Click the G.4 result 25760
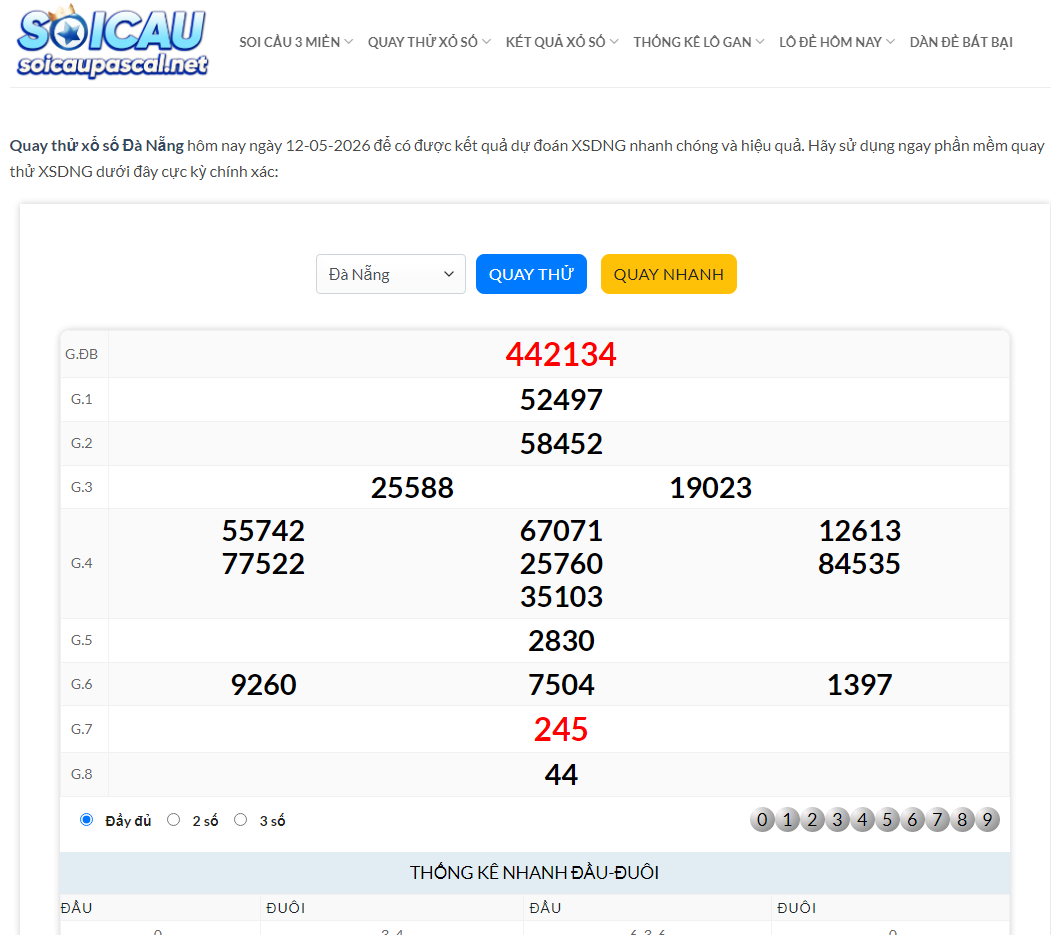1051x935 pixels. pos(562,564)
